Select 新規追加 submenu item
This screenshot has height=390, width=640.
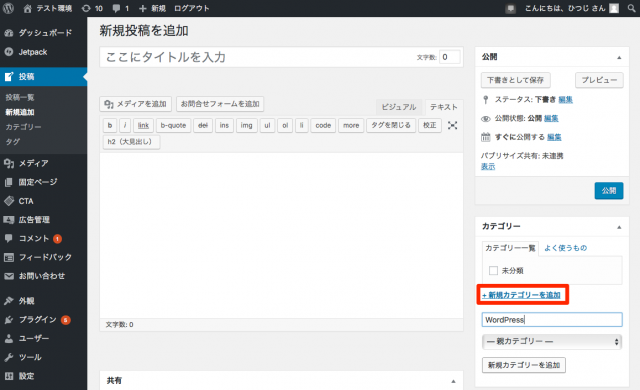pos(20,112)
